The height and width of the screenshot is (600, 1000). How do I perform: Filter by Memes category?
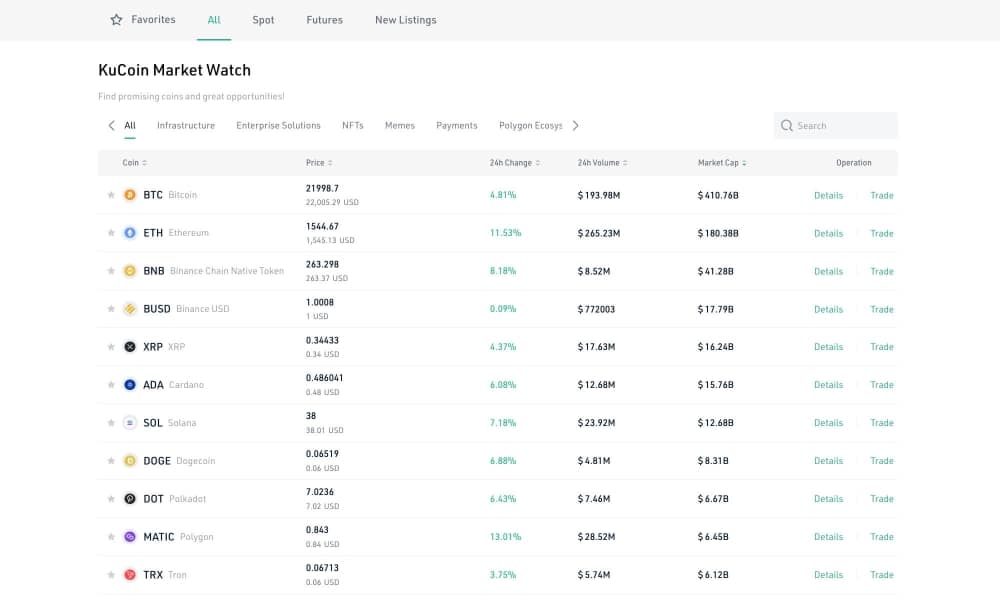pos(400,126)
